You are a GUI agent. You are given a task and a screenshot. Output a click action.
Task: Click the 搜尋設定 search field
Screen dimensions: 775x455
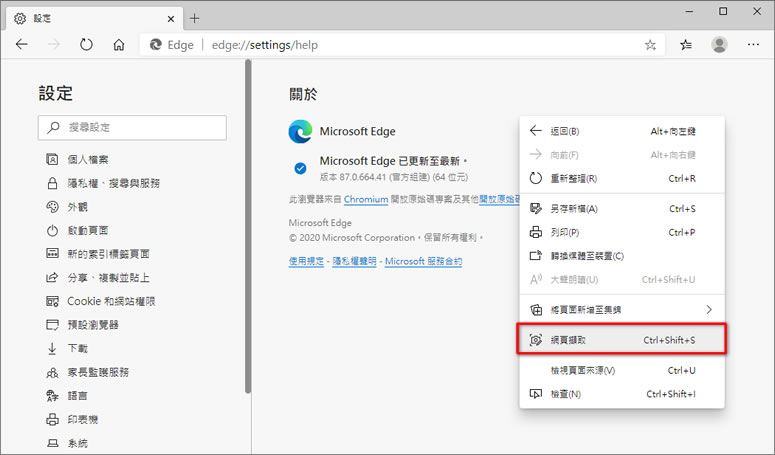132,127
